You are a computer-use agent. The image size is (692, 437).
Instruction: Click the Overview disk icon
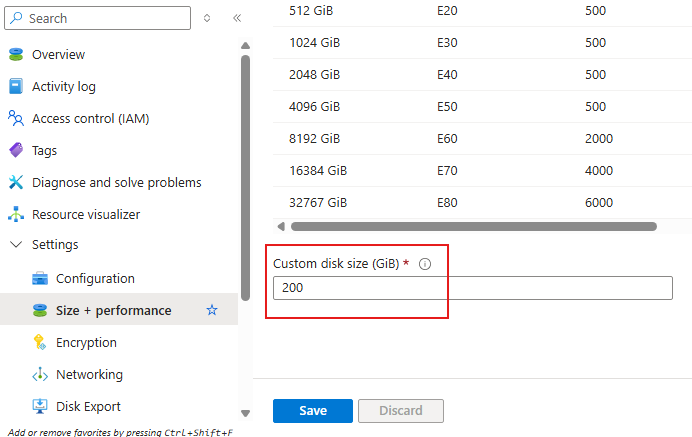(16, 54)
